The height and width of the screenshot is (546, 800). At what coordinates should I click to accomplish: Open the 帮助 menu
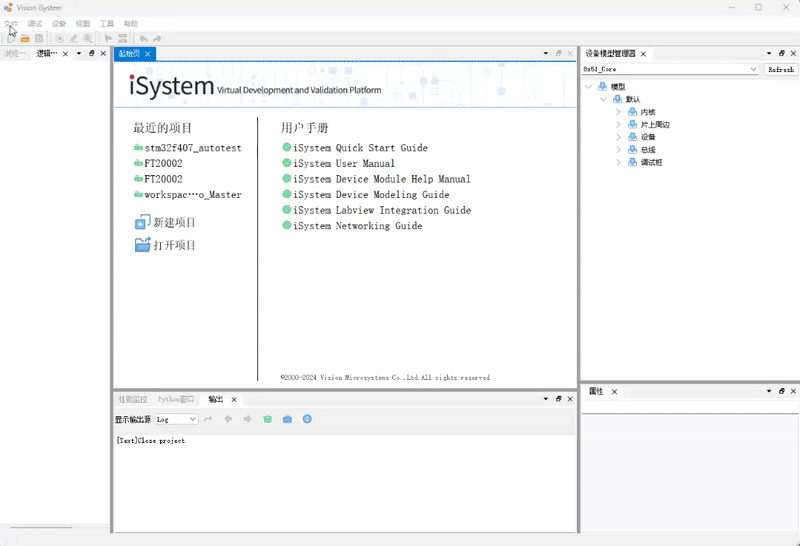(131, 23)
